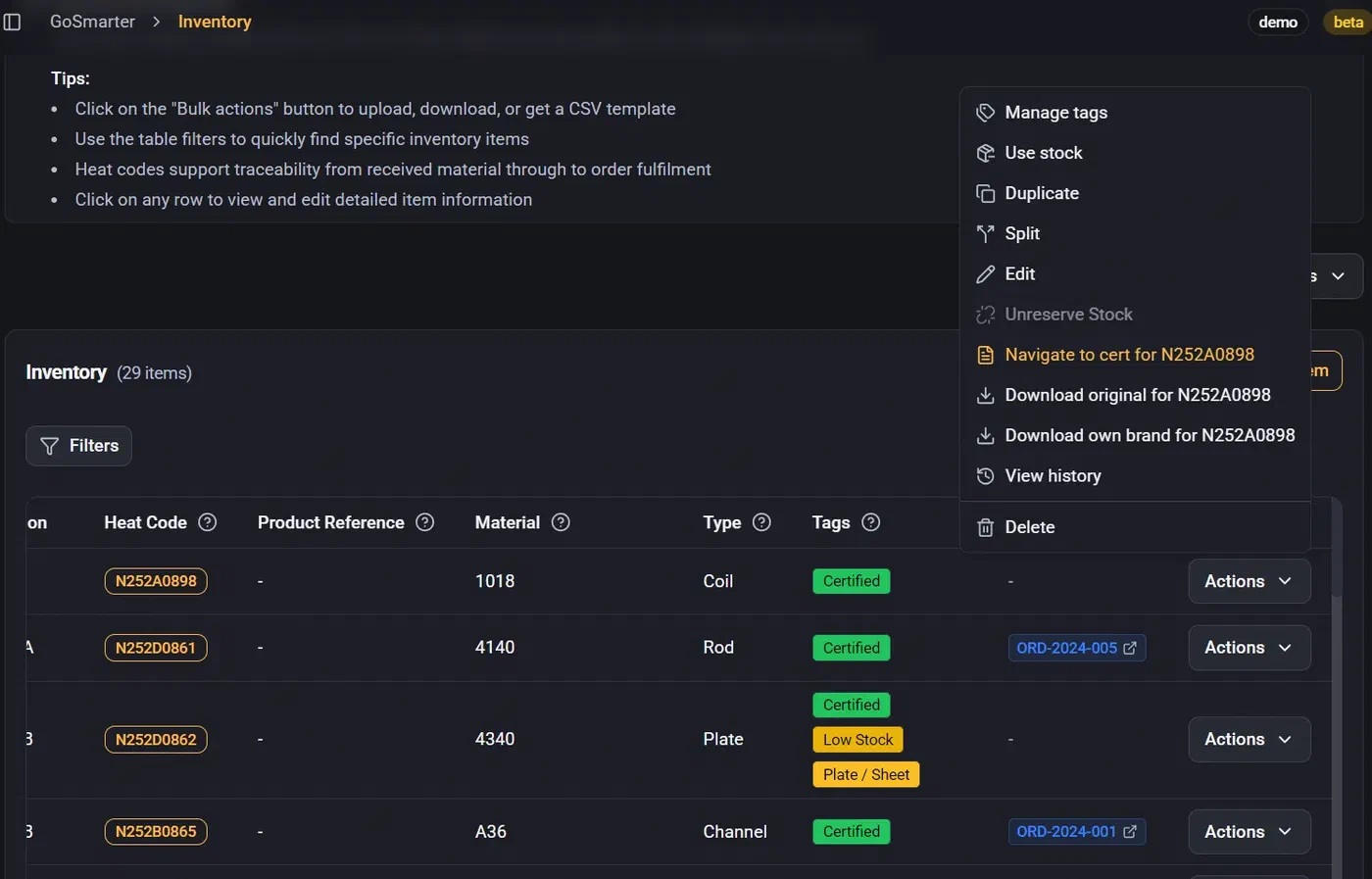Click the Channel type cell
Viewport: 1372px width, 879px height.
coord(735,832)
